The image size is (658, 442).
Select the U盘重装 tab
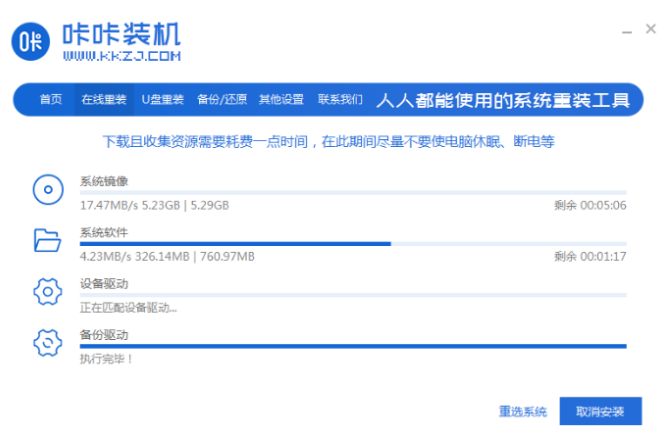162,100
